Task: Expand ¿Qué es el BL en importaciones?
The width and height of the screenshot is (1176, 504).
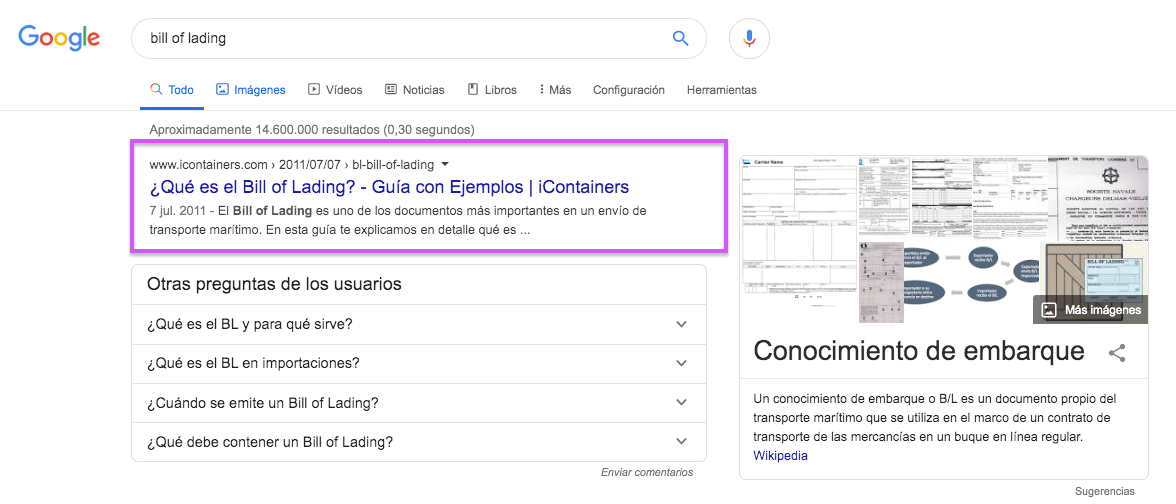Action: (418, 363)
